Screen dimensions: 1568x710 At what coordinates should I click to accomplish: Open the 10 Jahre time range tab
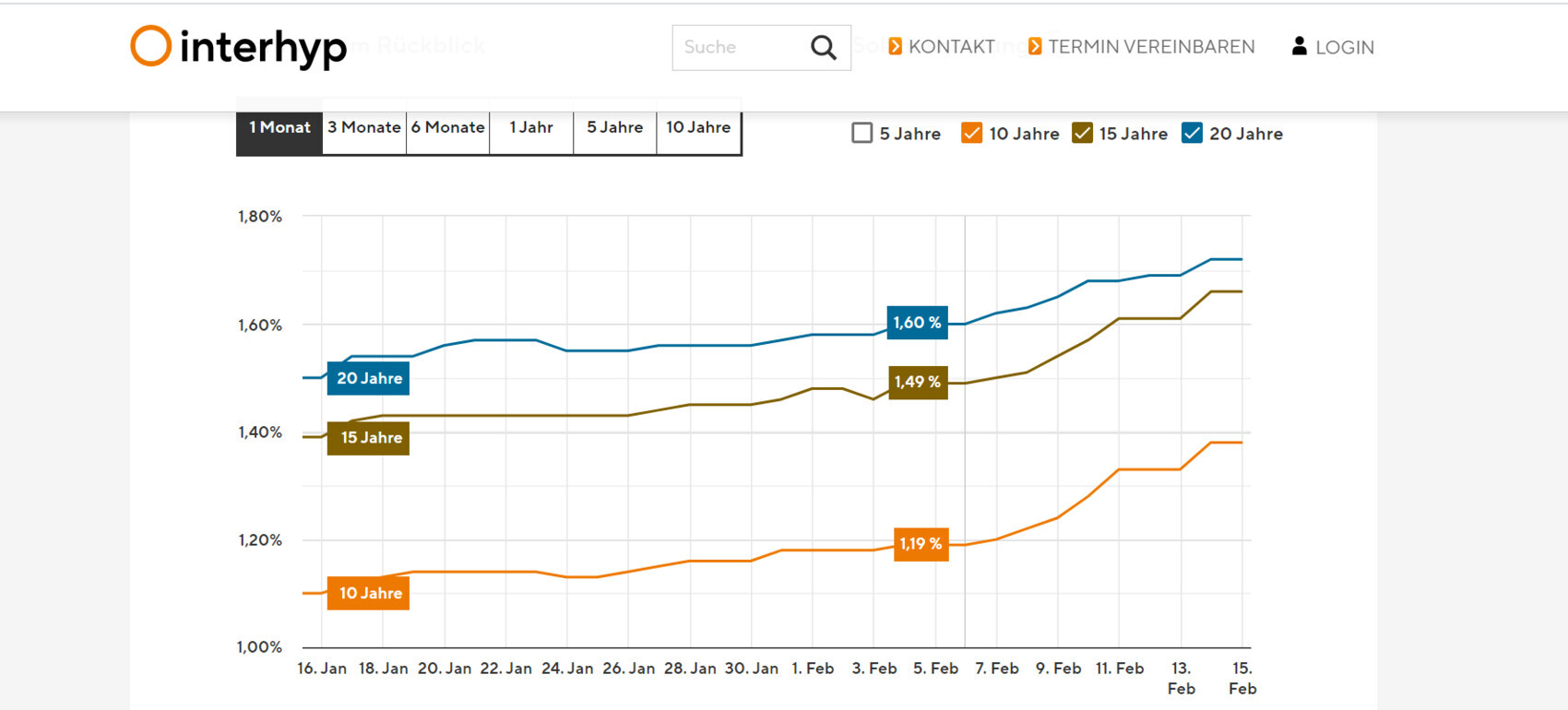698,128
